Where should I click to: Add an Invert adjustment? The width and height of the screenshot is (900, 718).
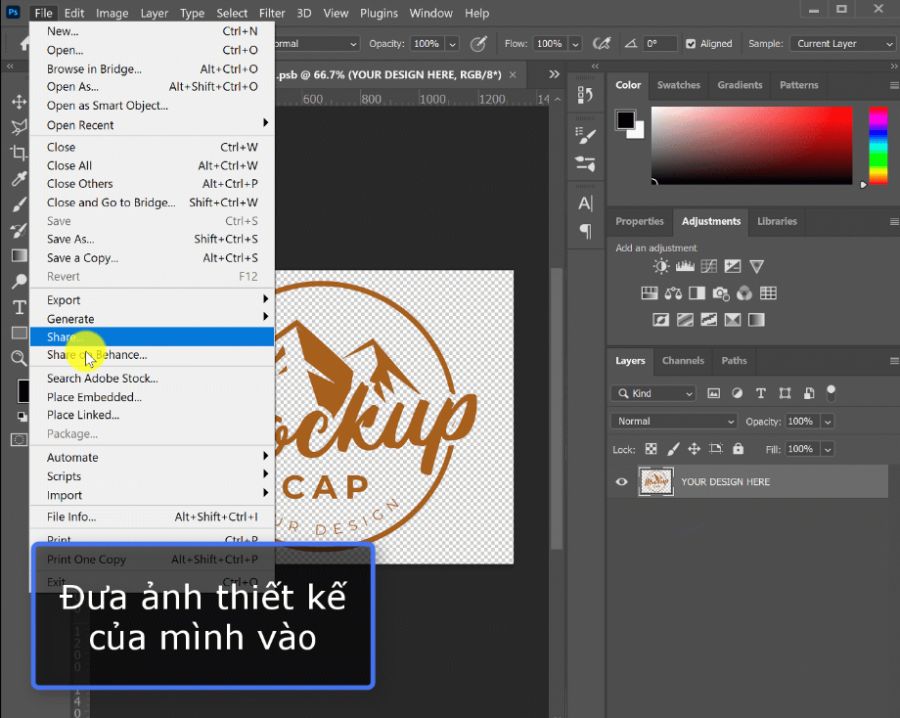click(x=661, y=320)
